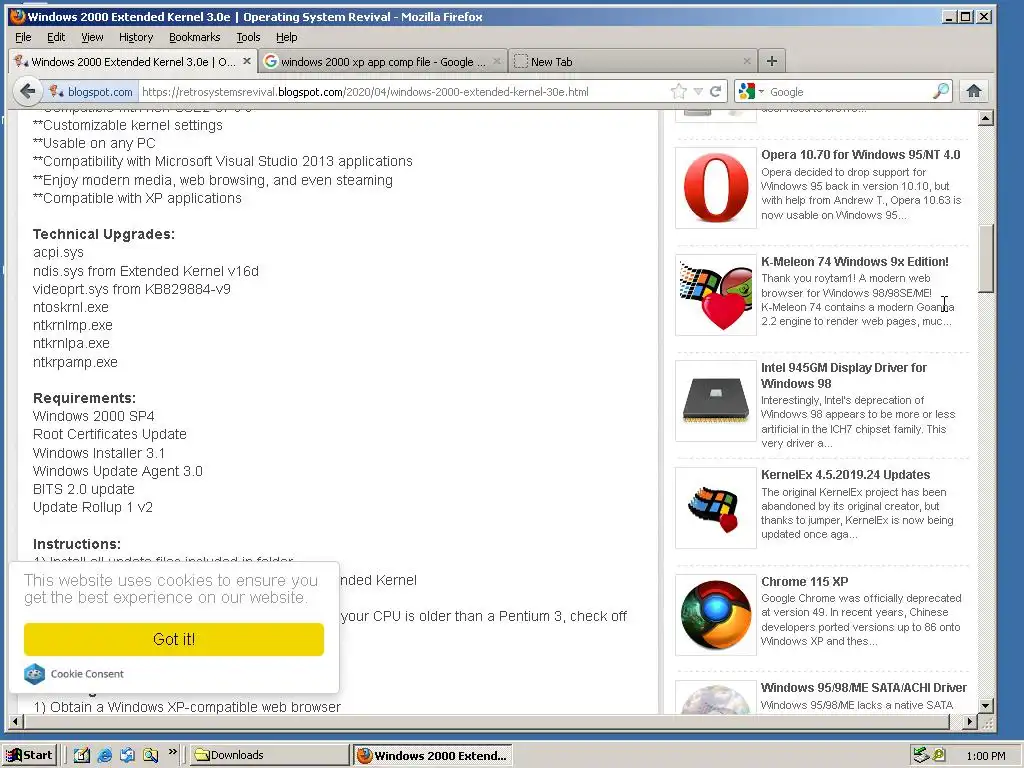Image resolution: width=1024 pixels, height=768 pixels.
Task: Click the horizontal scrollbar left arrow
Action: (x=14, y=722)
